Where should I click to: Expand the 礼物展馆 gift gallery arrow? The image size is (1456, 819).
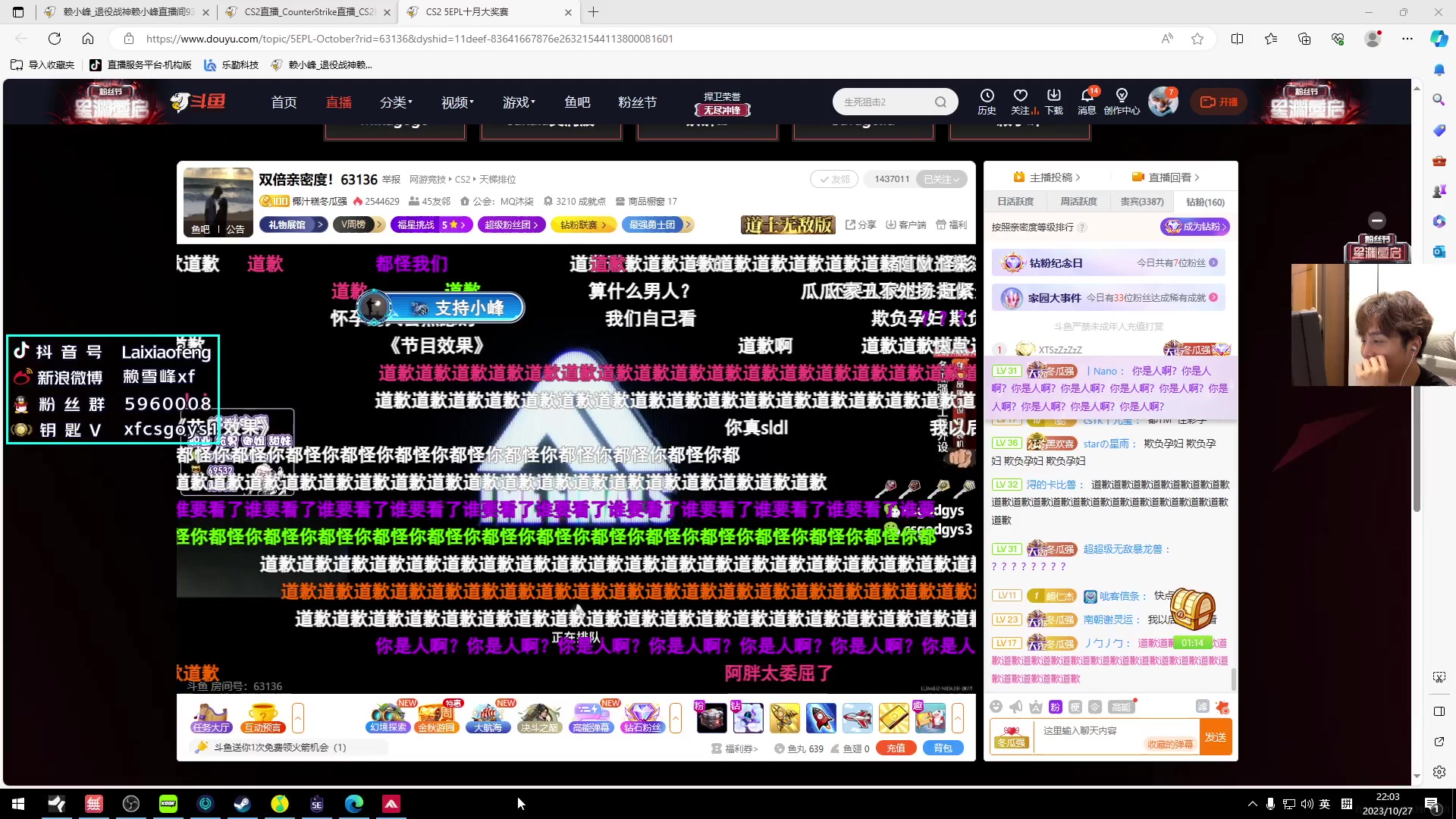pyautogui.click(x=321, y=224)
